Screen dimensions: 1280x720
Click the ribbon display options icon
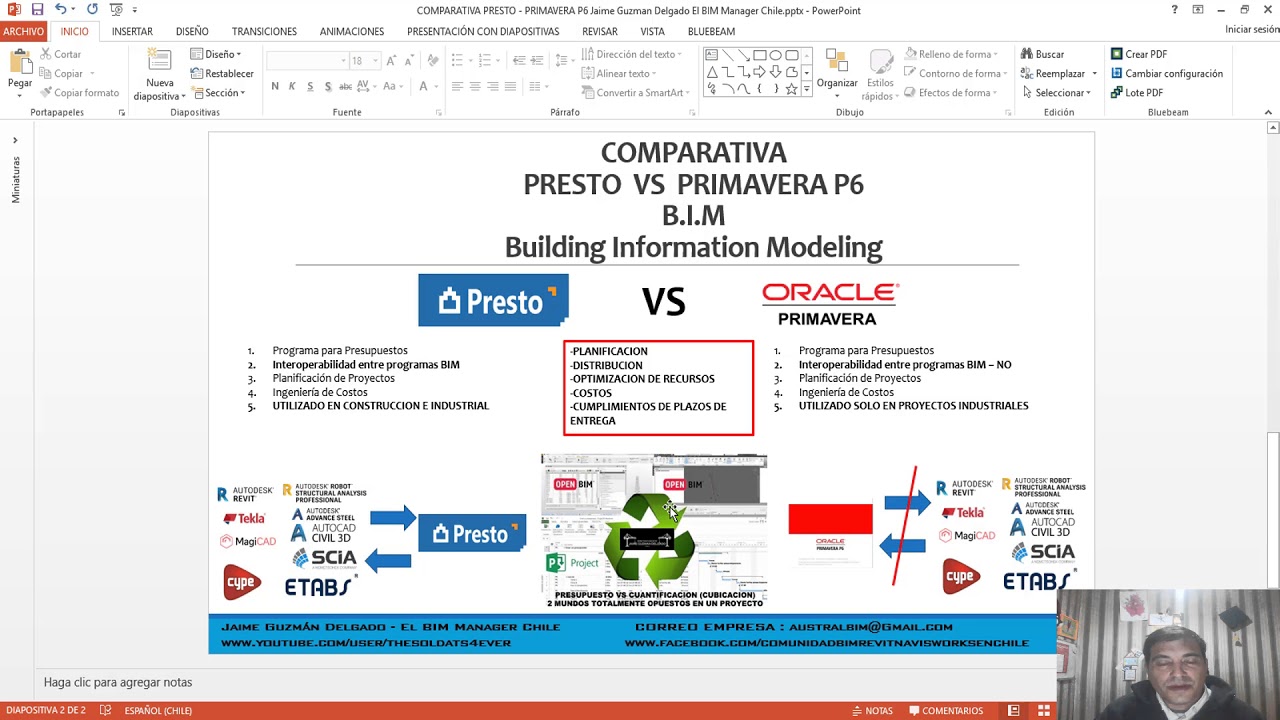tap(1198, 10)
